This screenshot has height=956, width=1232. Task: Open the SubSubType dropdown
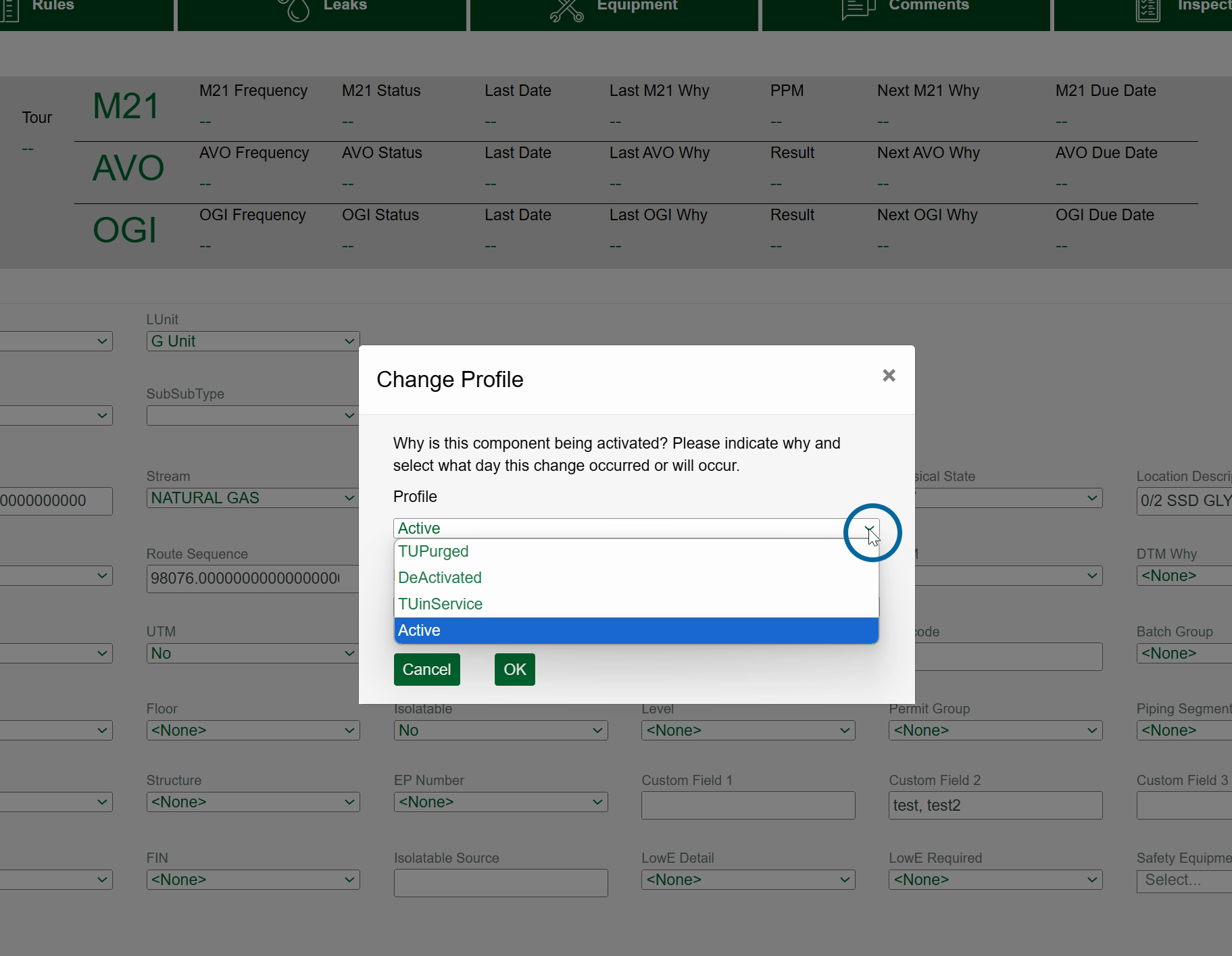click(253, 416)
